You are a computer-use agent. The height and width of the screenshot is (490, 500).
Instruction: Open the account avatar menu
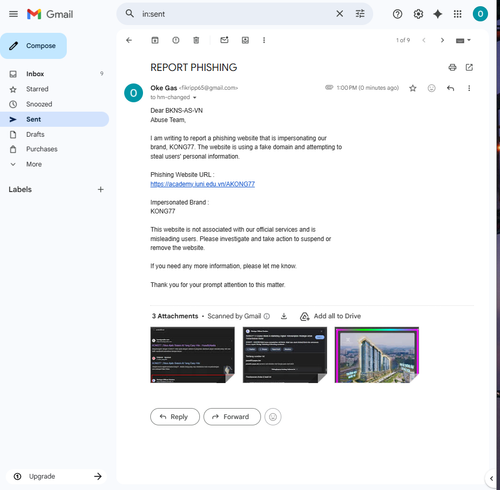coord(480,14)
